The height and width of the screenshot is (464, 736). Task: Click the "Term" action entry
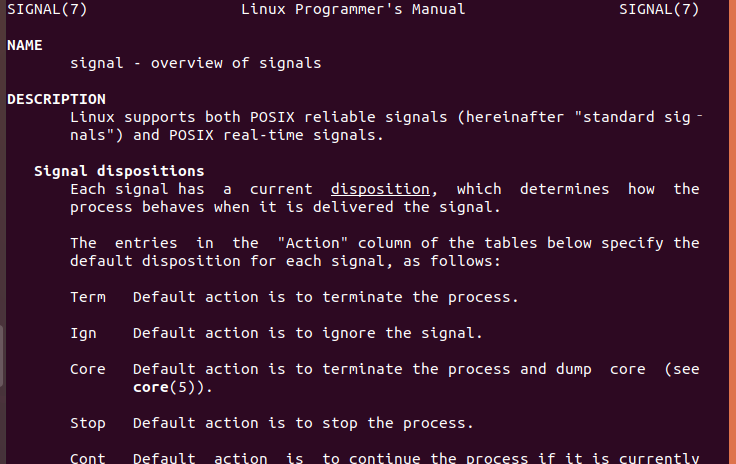87,297
